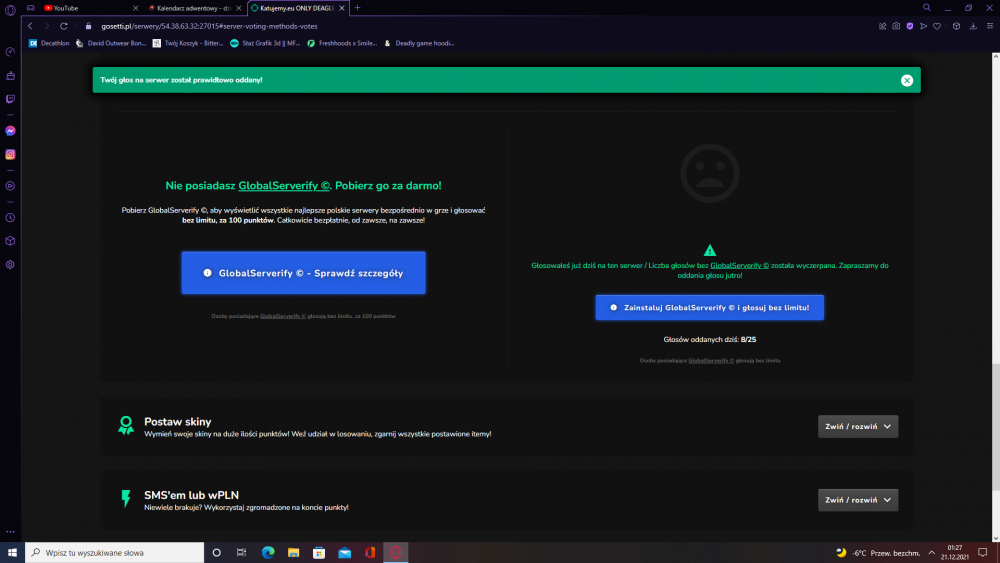Image resolution: width=1000 pixels, height=563 pixels.
Task: Click GlobalServerify link under left blue button
Action: pos(283,316)
